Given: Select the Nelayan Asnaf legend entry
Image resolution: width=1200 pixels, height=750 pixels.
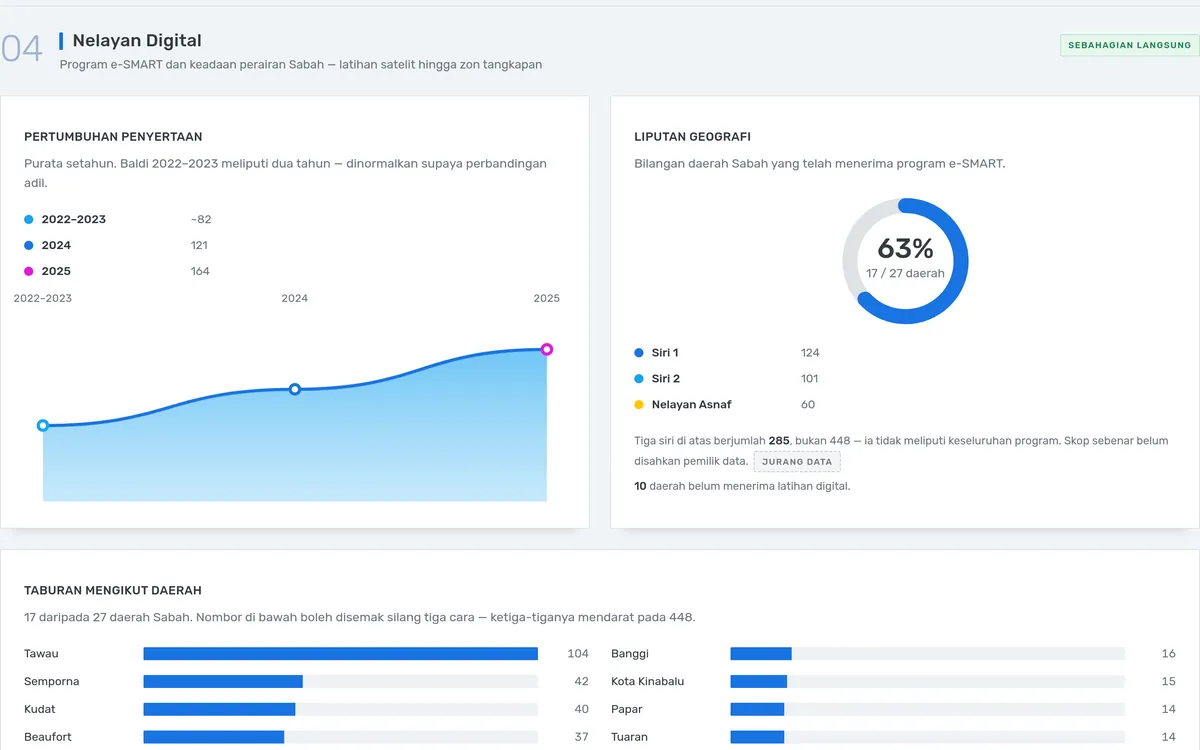Looking at the screenshot, I should click(x=724, y=404).
